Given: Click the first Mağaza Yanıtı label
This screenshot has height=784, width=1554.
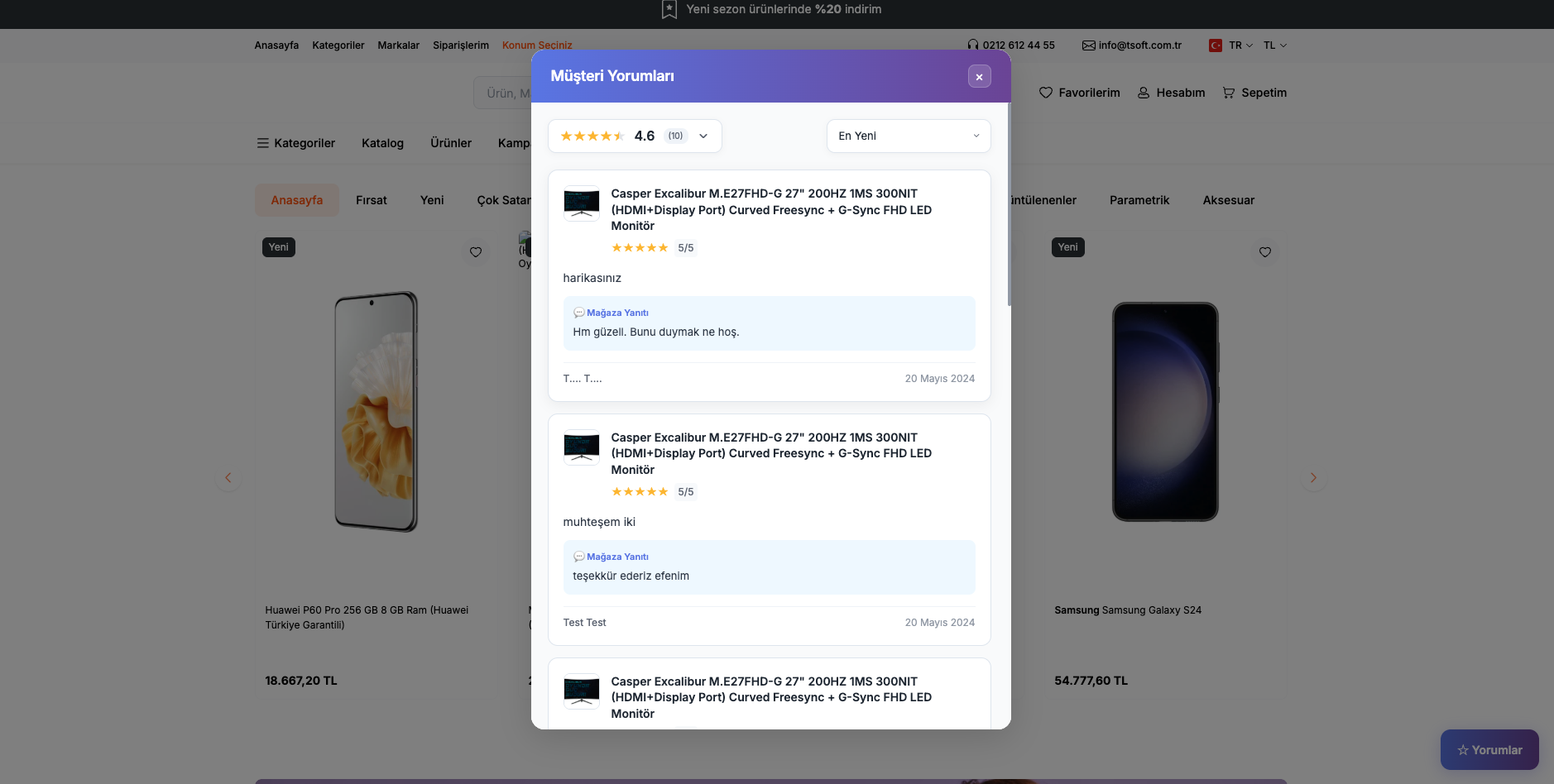Looking at the screenshot, I should tap(617, 313).
